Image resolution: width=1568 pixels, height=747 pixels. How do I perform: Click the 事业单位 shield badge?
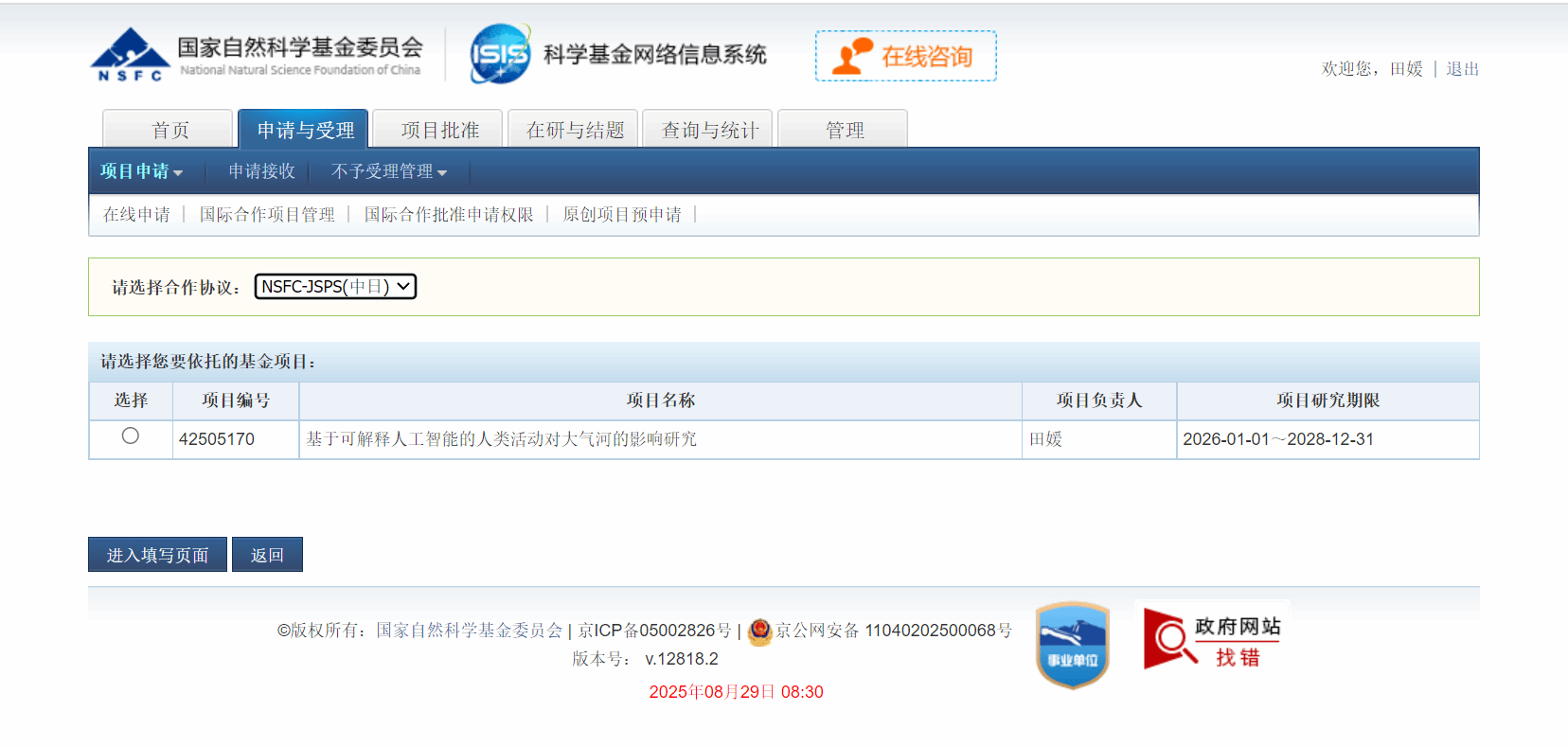[x=1072, y=645]
